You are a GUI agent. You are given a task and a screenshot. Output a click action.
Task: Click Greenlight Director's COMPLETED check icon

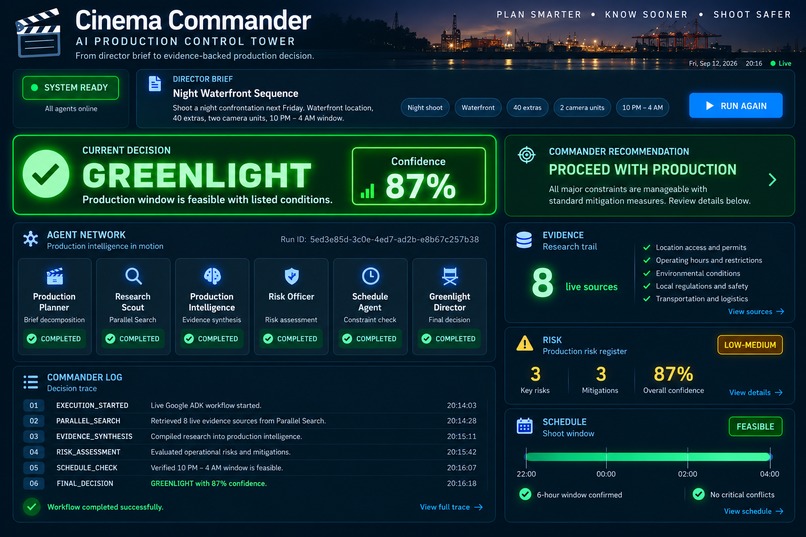tap(426, 339)
